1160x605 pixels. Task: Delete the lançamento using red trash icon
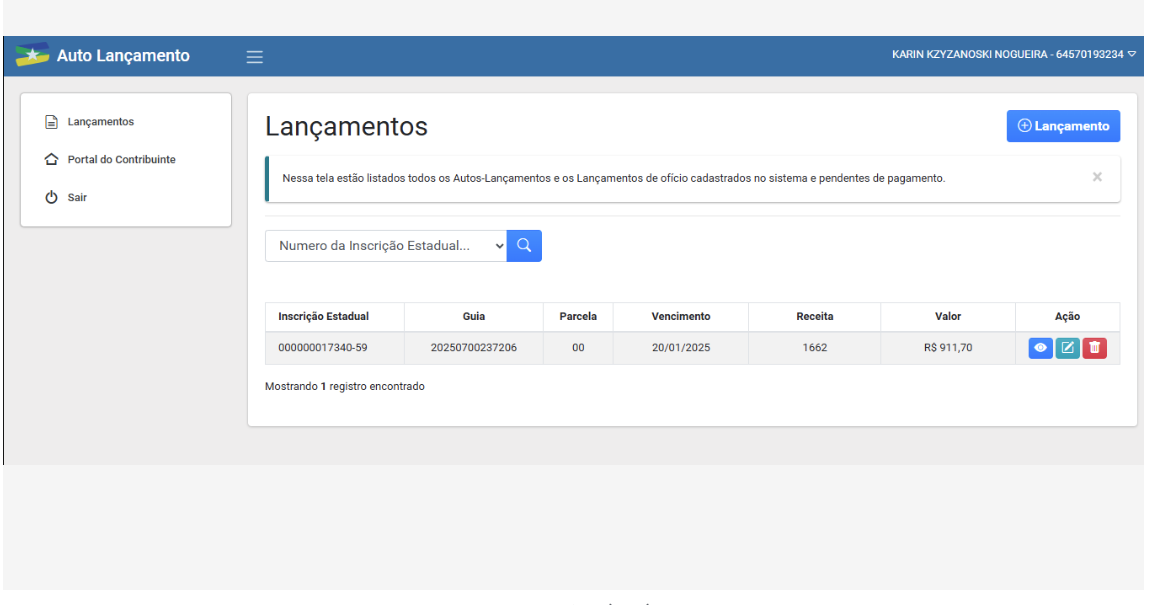click(x=1094, y=348)
